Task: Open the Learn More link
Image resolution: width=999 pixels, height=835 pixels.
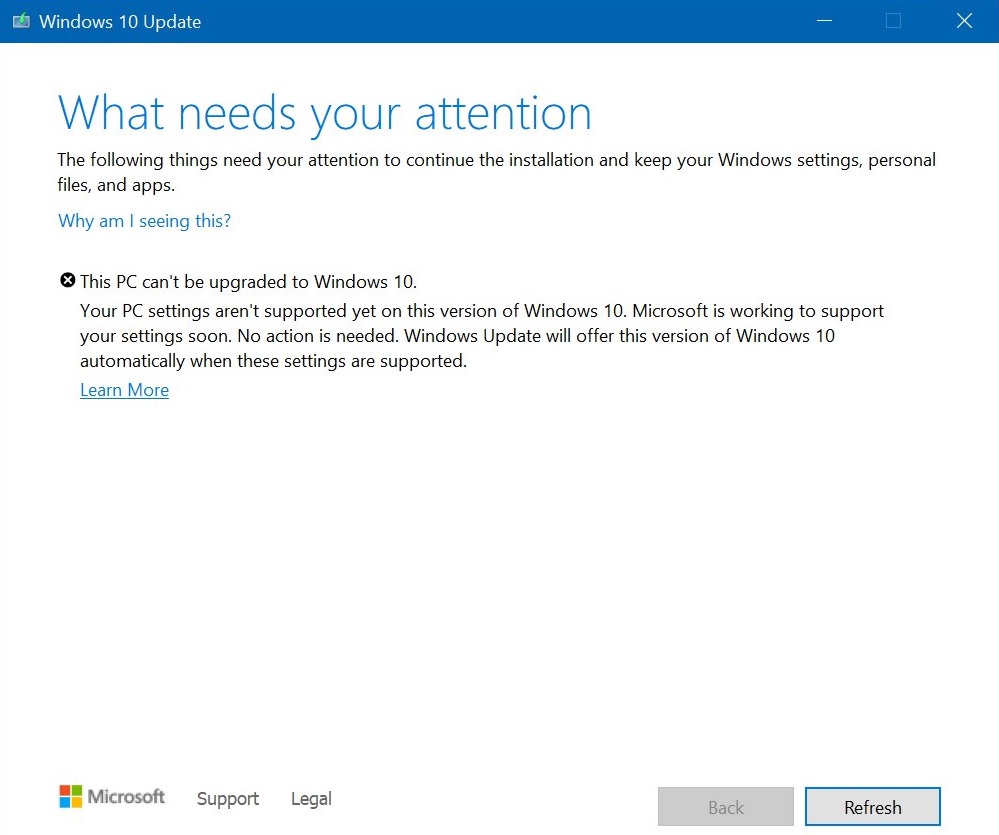Action: coord(124,390)
